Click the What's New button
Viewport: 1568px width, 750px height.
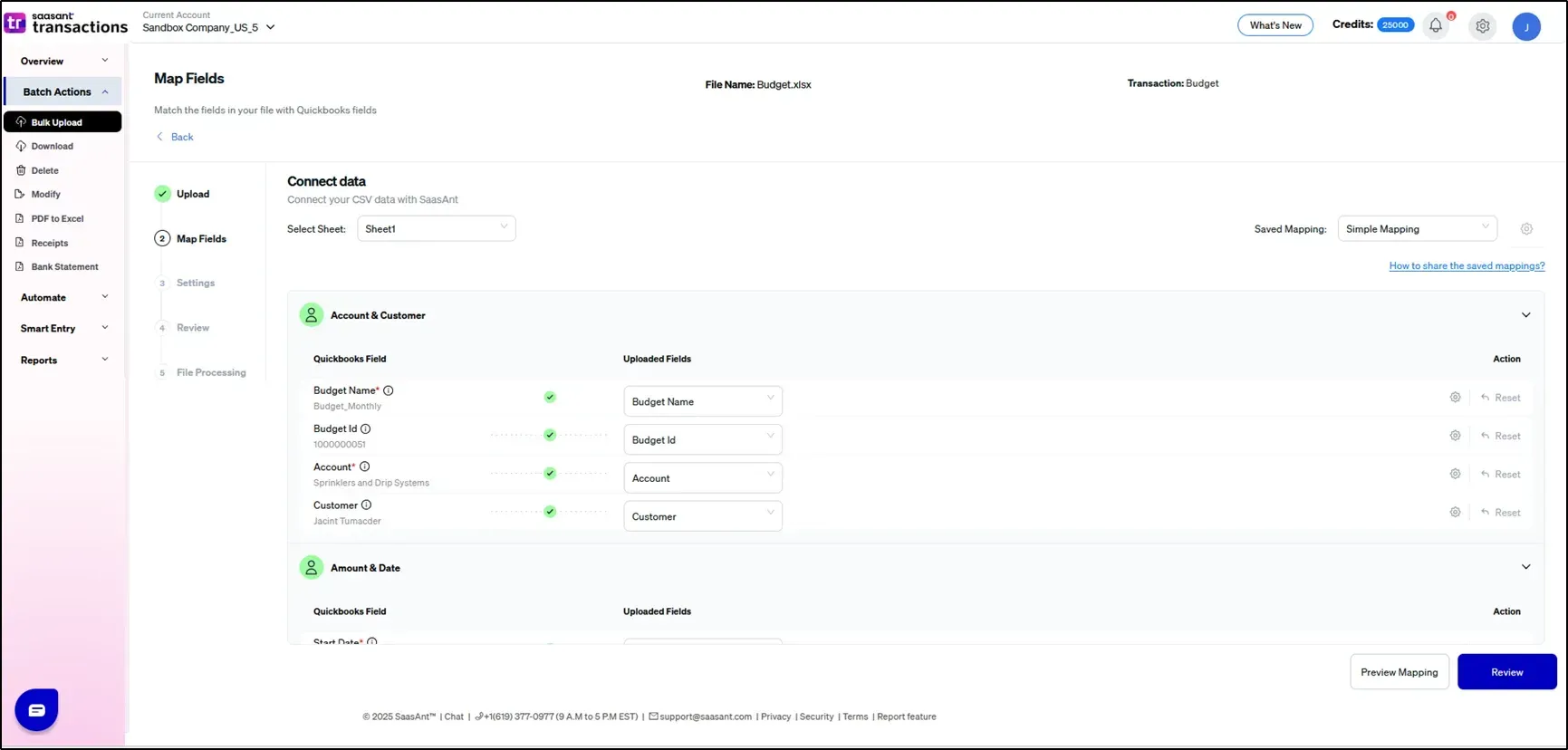point(1275,25)
